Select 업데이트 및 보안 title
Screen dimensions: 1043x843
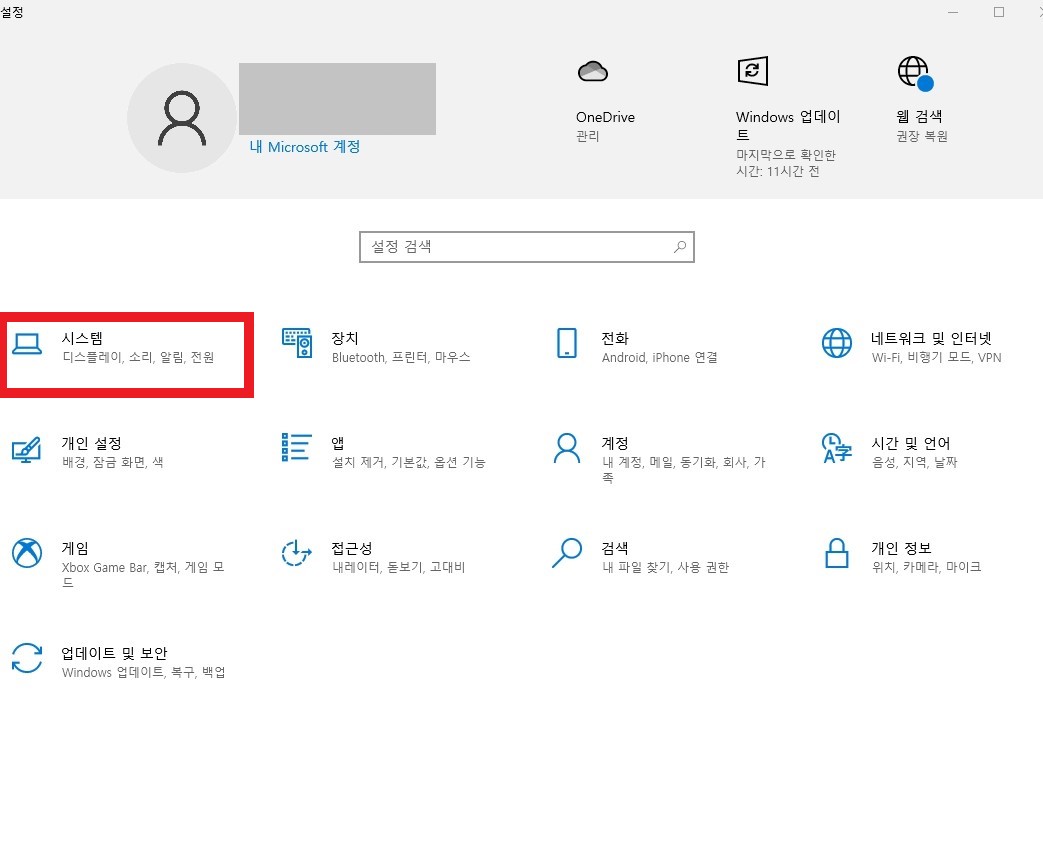tap(114, 653)
